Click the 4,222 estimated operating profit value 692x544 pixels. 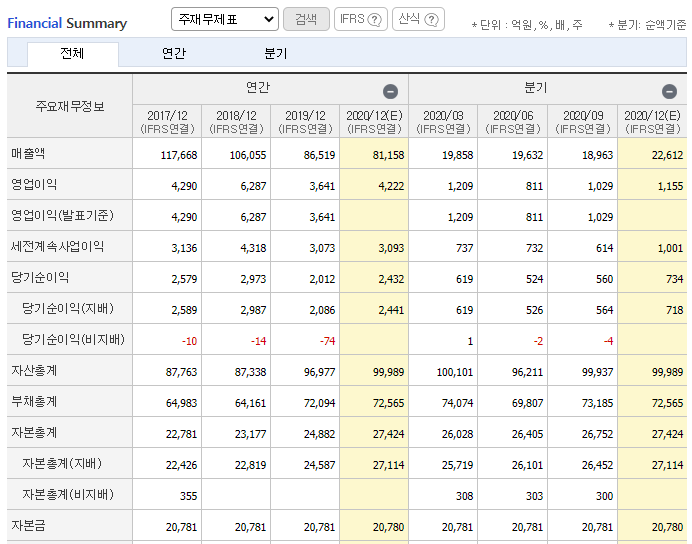tap(391, 186)
